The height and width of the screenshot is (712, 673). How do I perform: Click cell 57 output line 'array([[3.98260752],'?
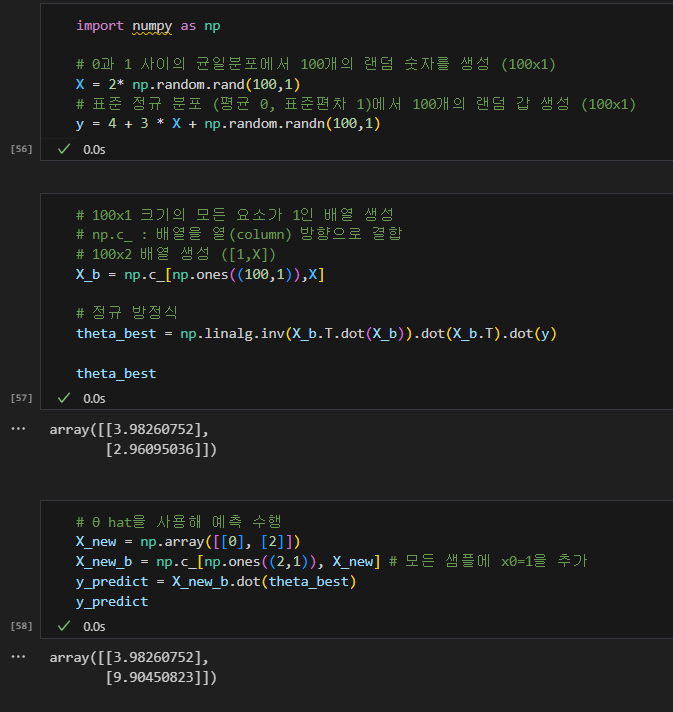[x=129, y=430]
